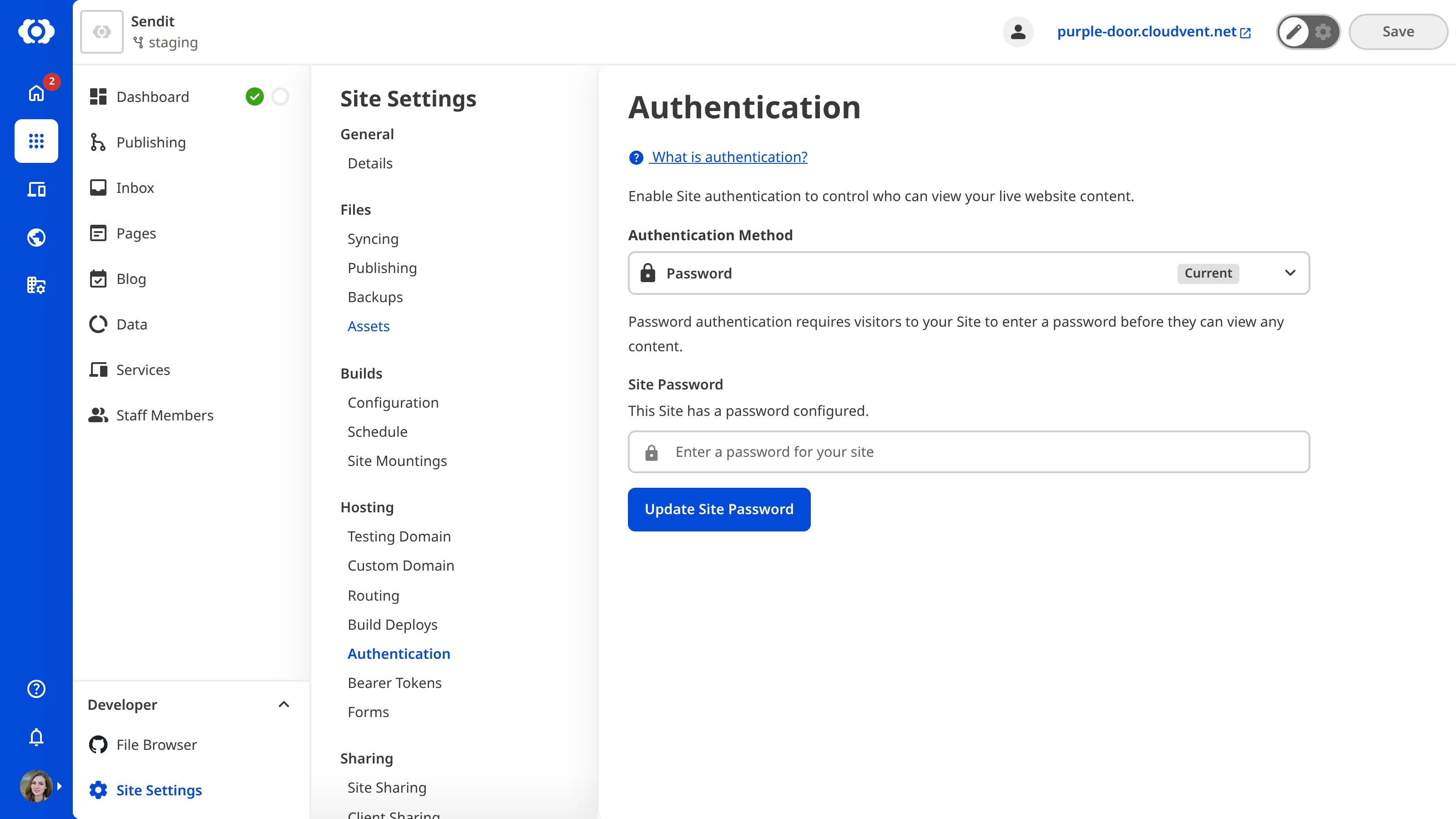Select Publishing under Files settings
Screen dimensions: 1456x819
click(x=382, y=268)
